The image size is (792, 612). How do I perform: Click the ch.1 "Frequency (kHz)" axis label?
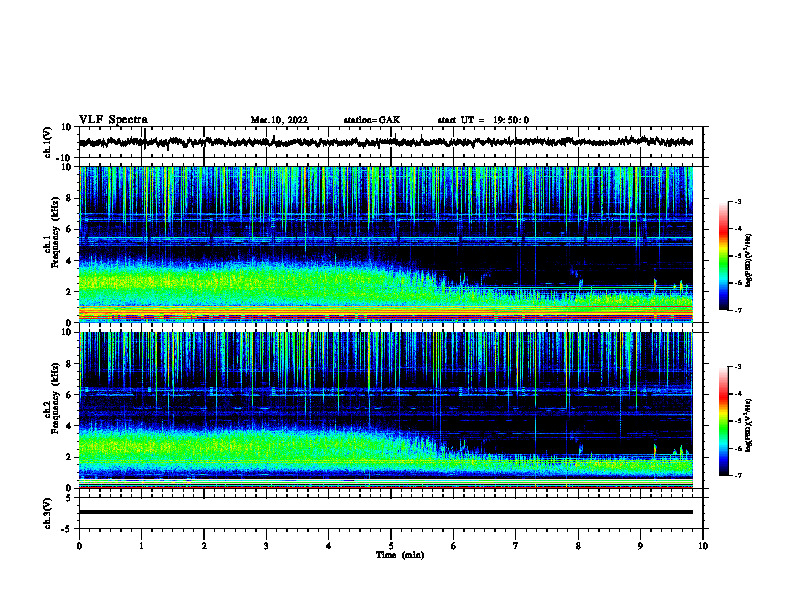click(x=56, y=233)
